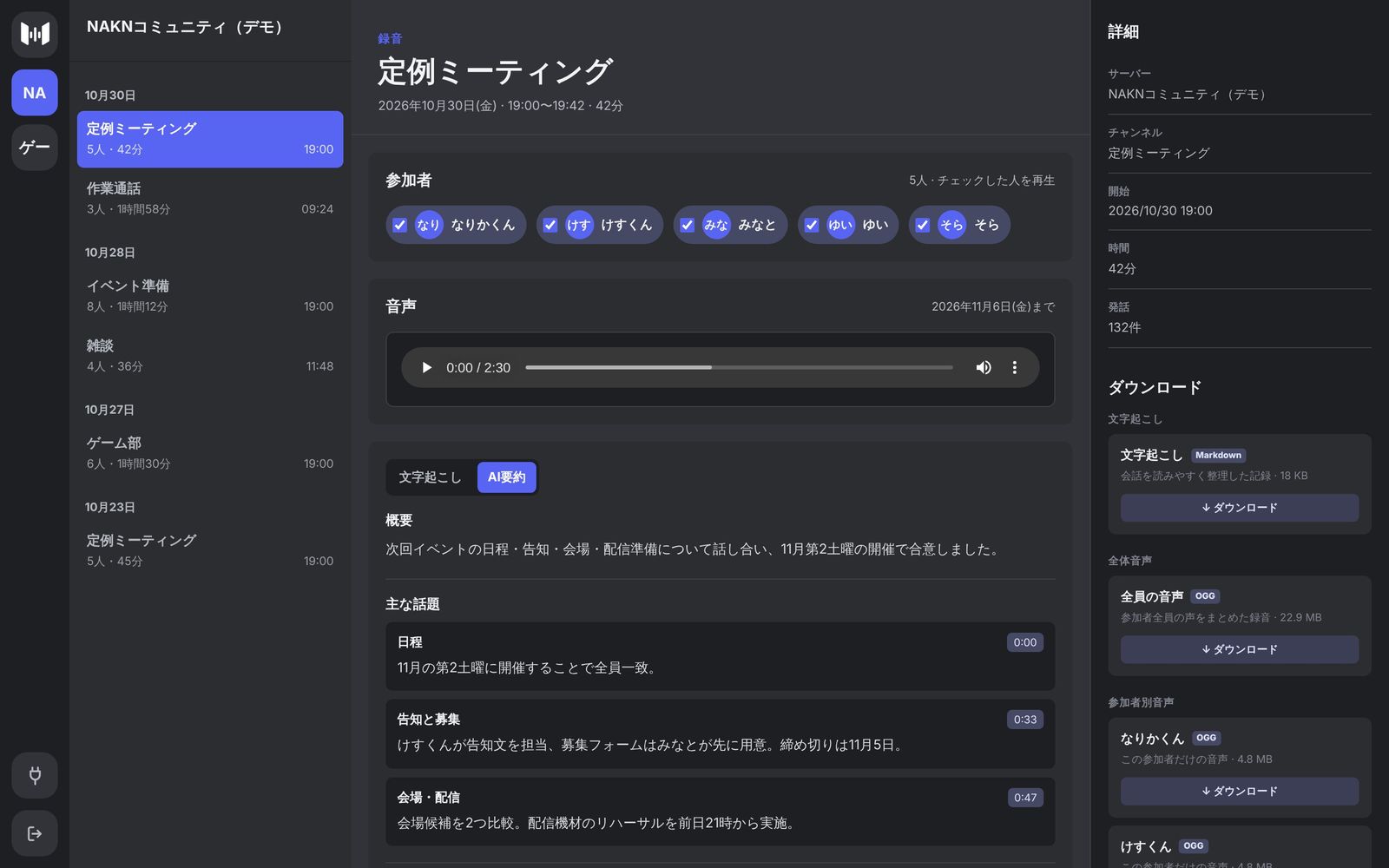Screen dimensions: 1389x868
Task: Click the みな avatar for みなと
Action: pyautogui.click(x=716, y=225)
